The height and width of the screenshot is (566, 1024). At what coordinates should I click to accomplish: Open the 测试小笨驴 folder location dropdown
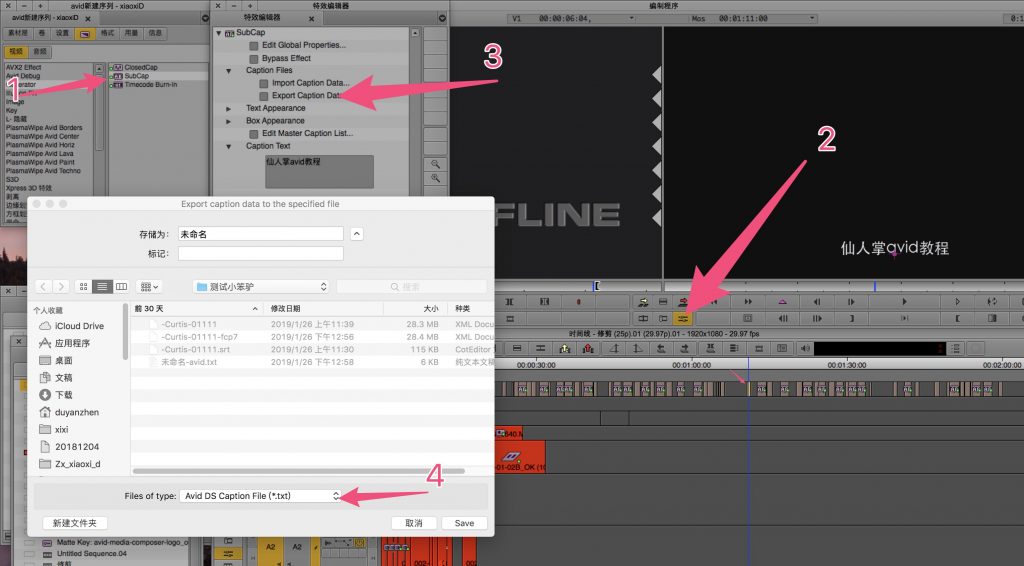point(261,287)
